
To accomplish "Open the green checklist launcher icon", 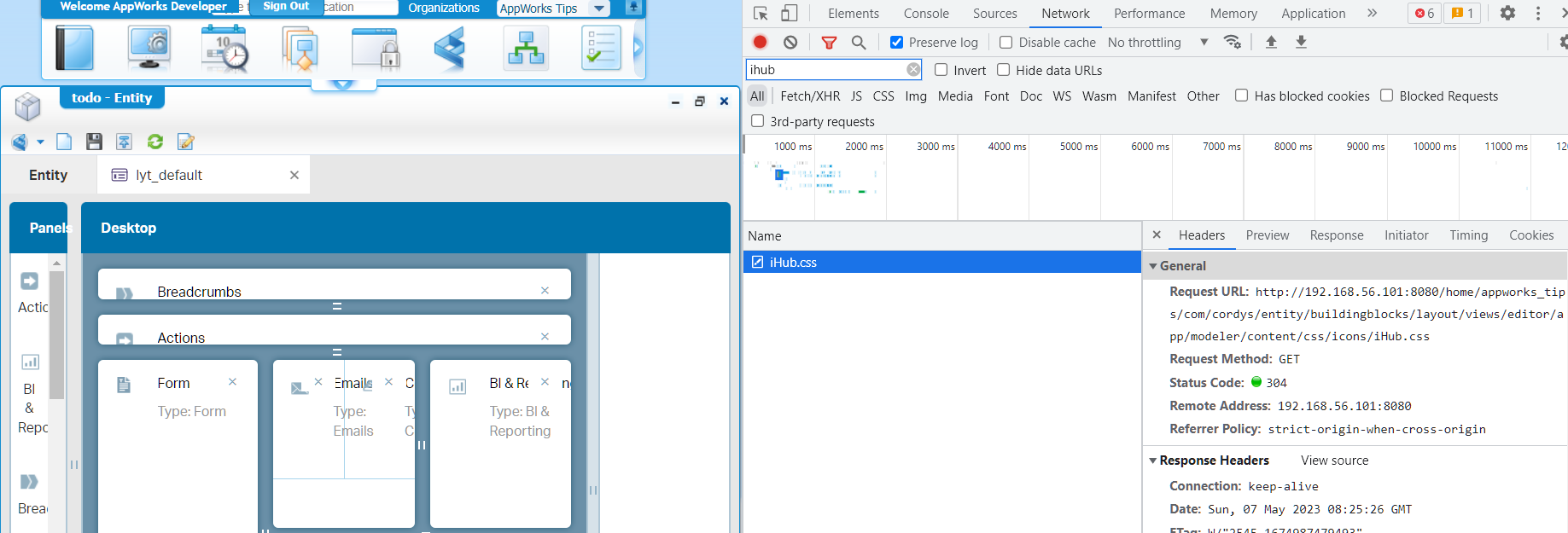I will point(601,48).
